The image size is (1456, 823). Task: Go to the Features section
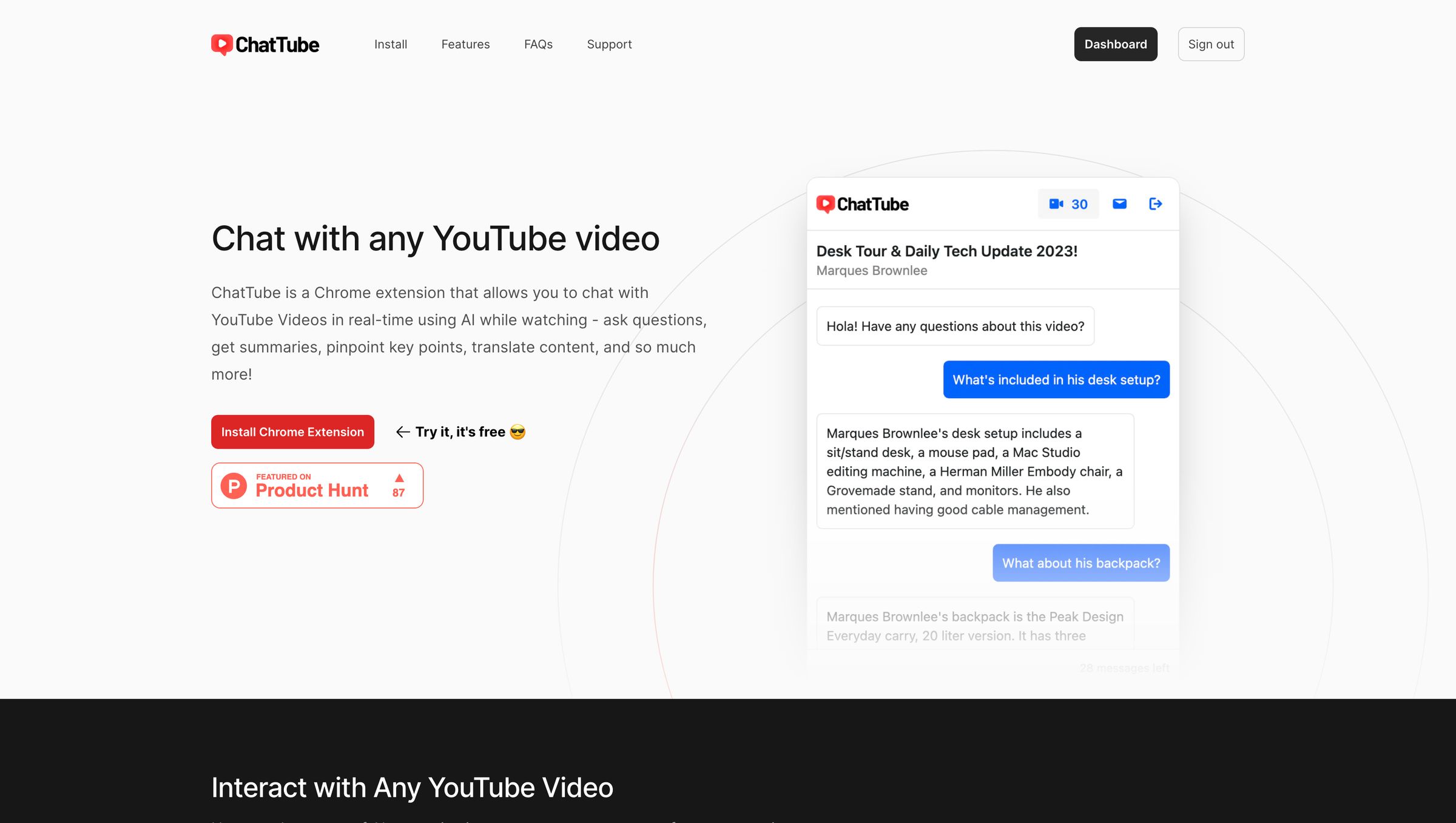coord(465,44)
